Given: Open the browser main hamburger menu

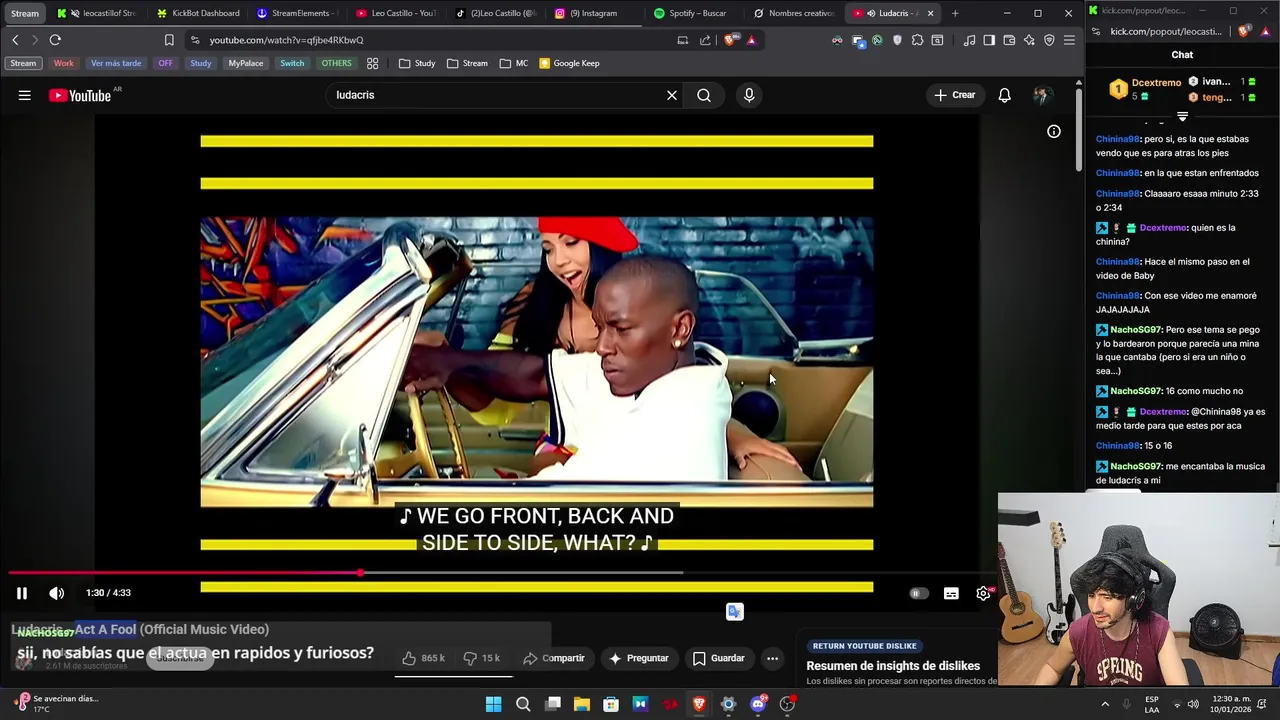Looking at the screenshot, I should (x=1069, y=40).
